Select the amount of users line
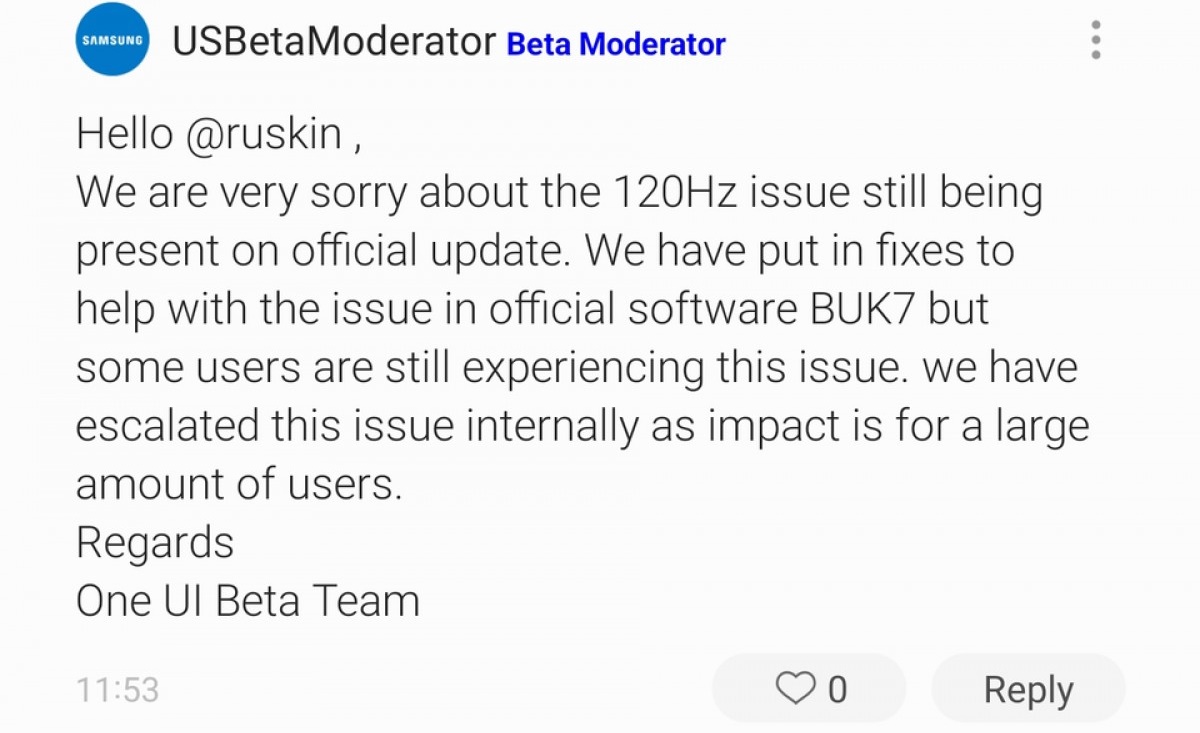Image resolution: width=1200 pixels, height=733 pixels. [x=238, y=484]
